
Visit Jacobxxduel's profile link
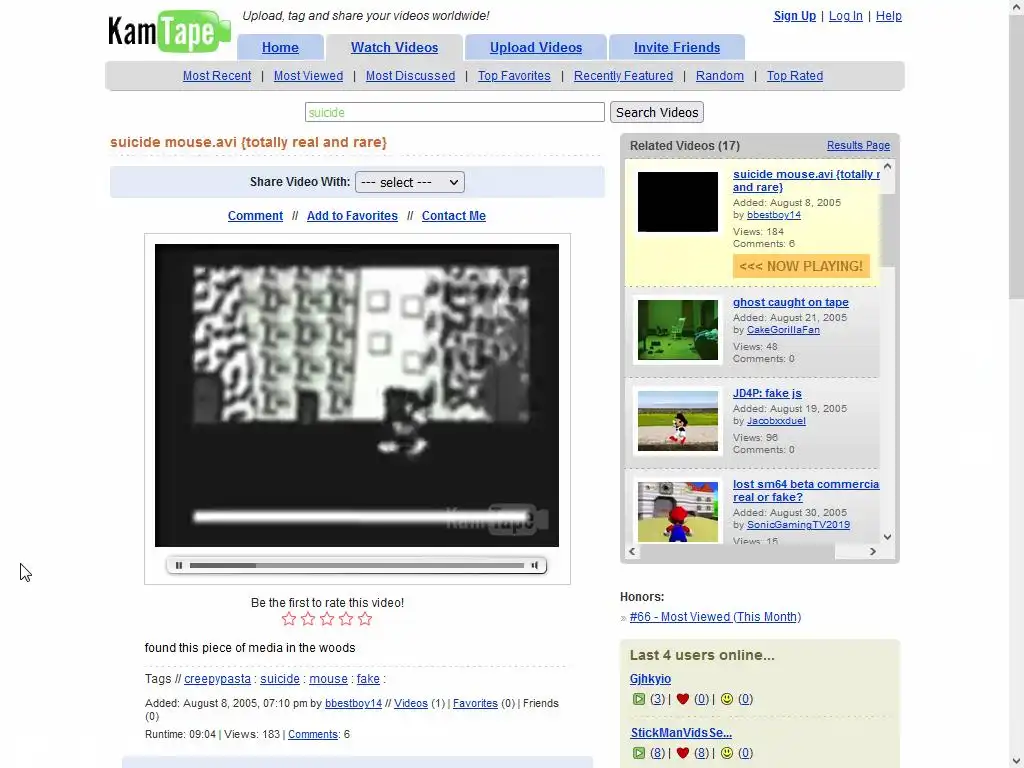click(x=776, y=421)
